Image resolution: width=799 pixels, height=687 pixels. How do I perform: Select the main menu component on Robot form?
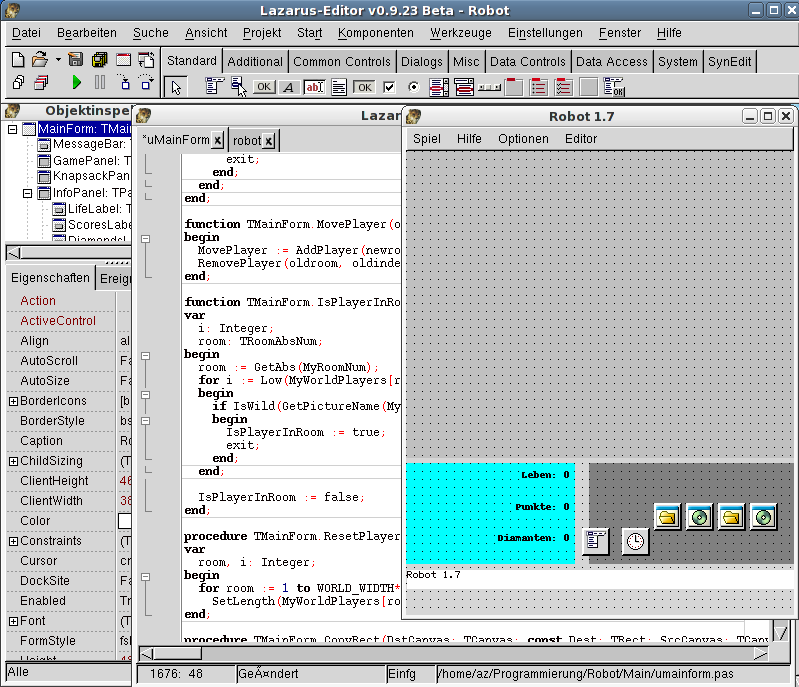point(595,540)
